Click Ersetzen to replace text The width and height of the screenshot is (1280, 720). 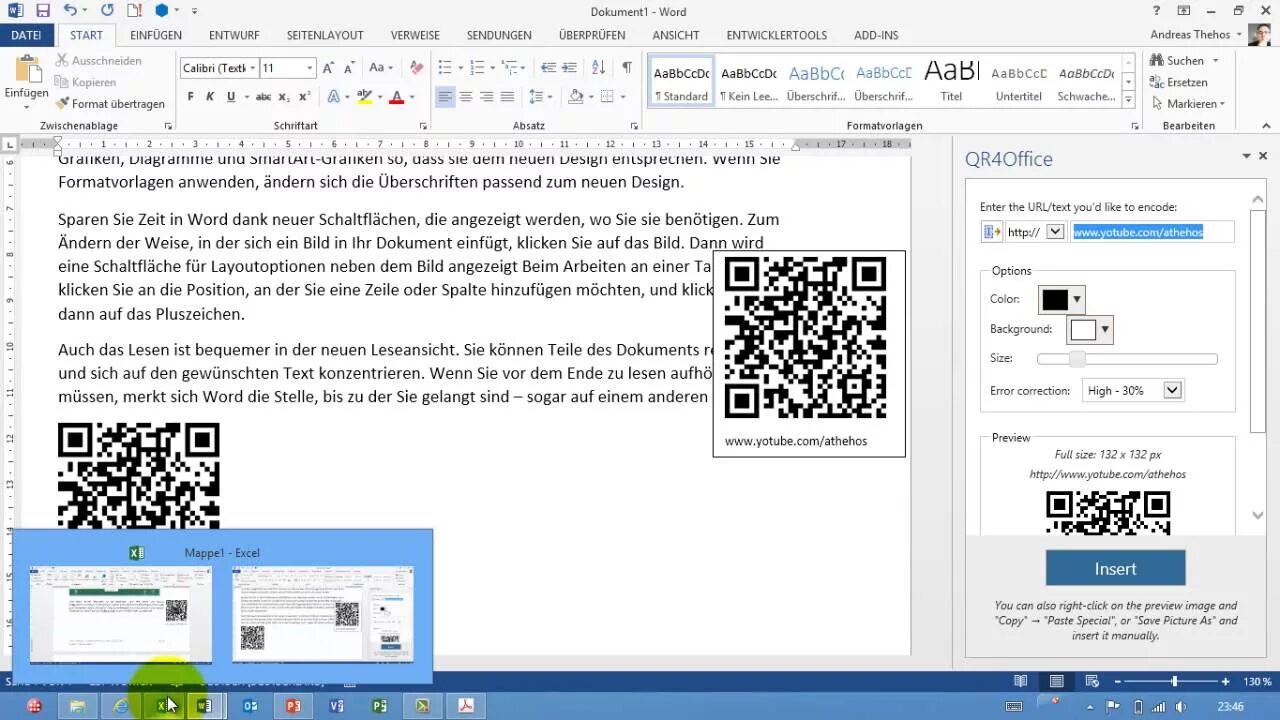point(1178,82)
